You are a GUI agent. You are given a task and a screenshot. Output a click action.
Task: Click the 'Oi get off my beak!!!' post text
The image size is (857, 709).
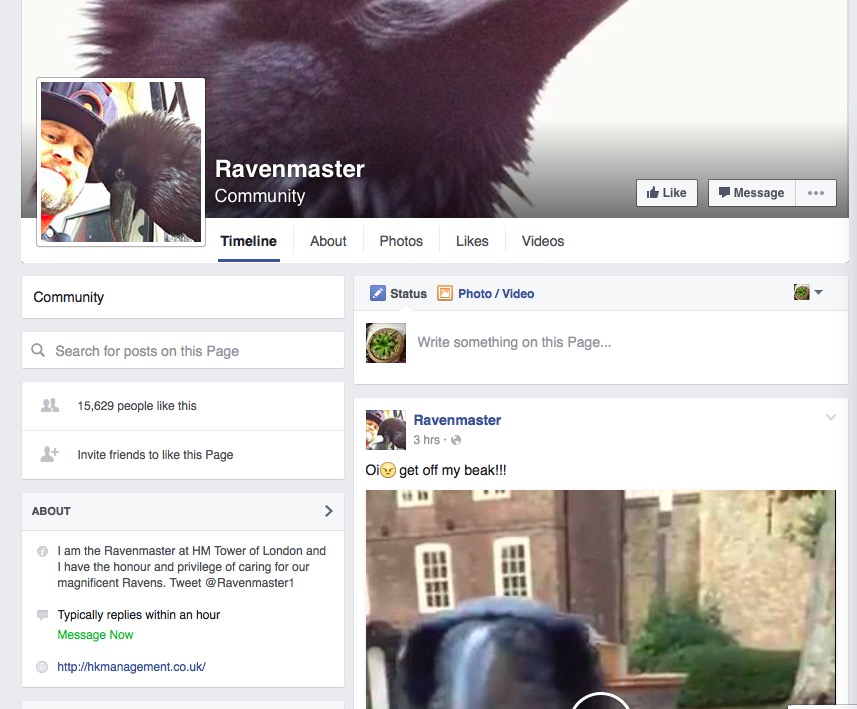coord(436,470)
